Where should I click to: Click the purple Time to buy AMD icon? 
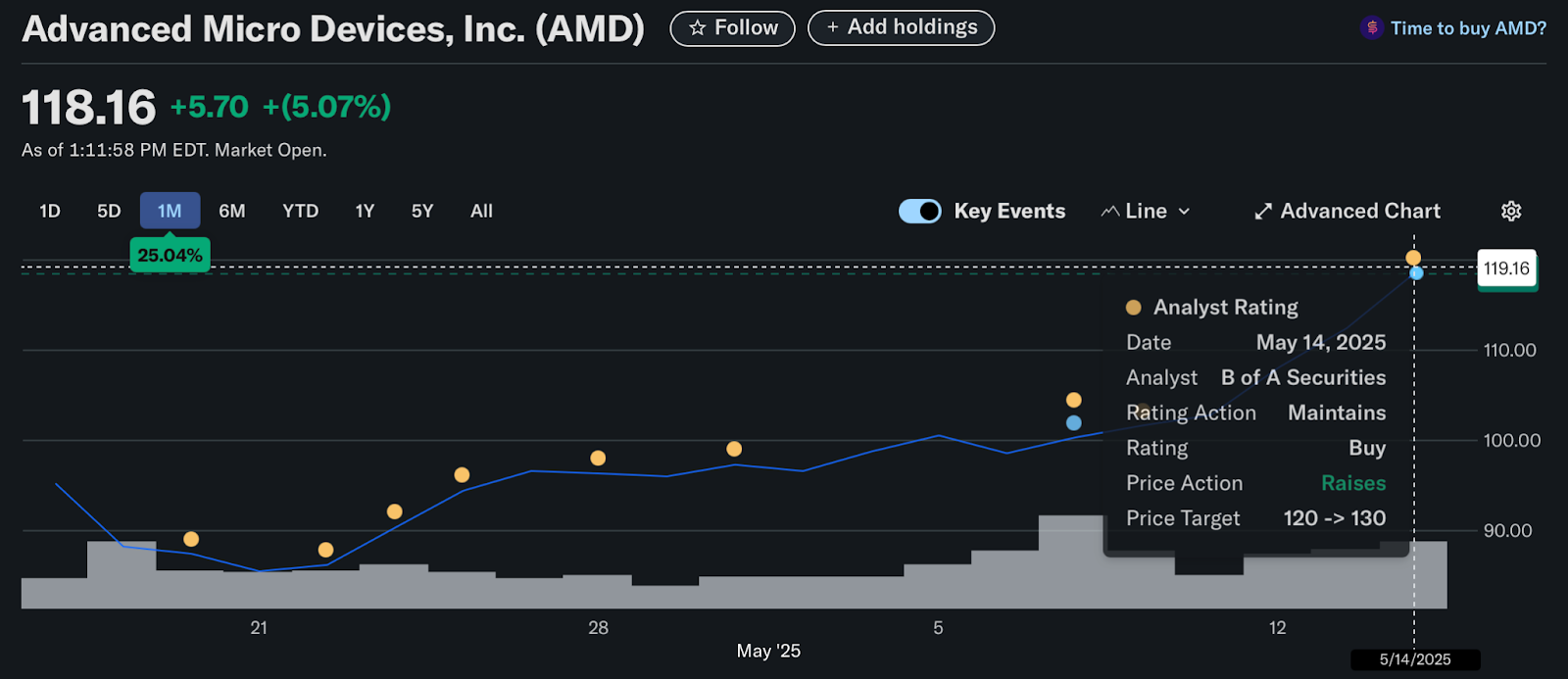click(1372, 28)
